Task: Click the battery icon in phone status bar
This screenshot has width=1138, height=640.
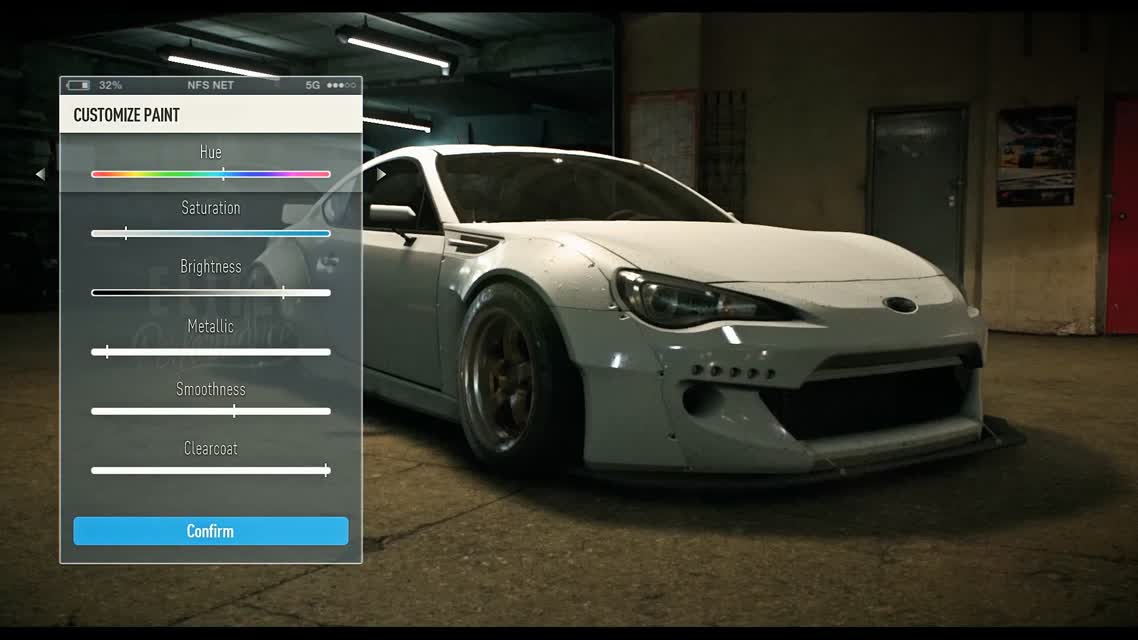Action: pos(78,85)
